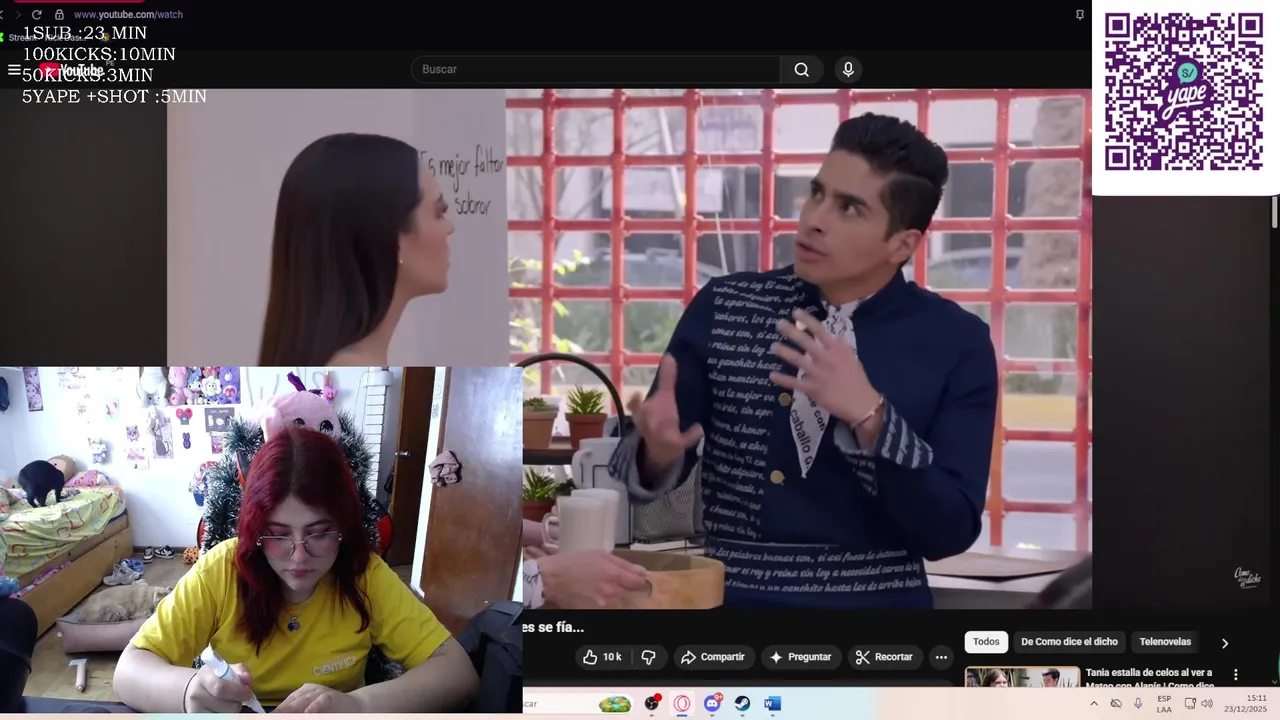Click the magnifier search button
Viewport: 1280px width, 720px height.
pos(801,69)
